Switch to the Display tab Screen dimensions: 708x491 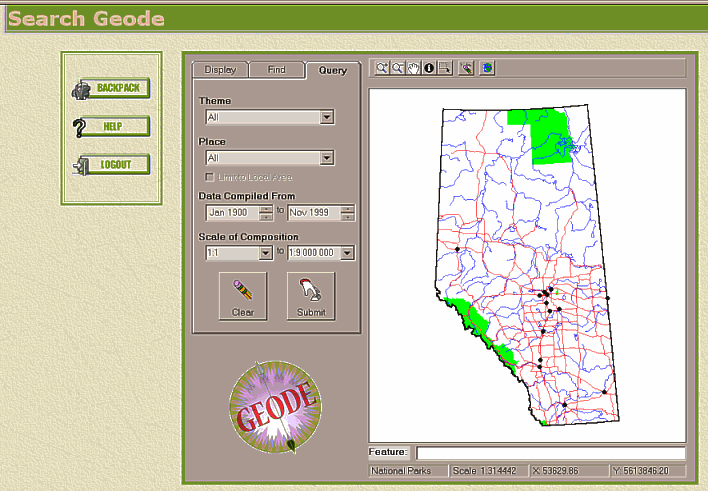pos(220,70)
